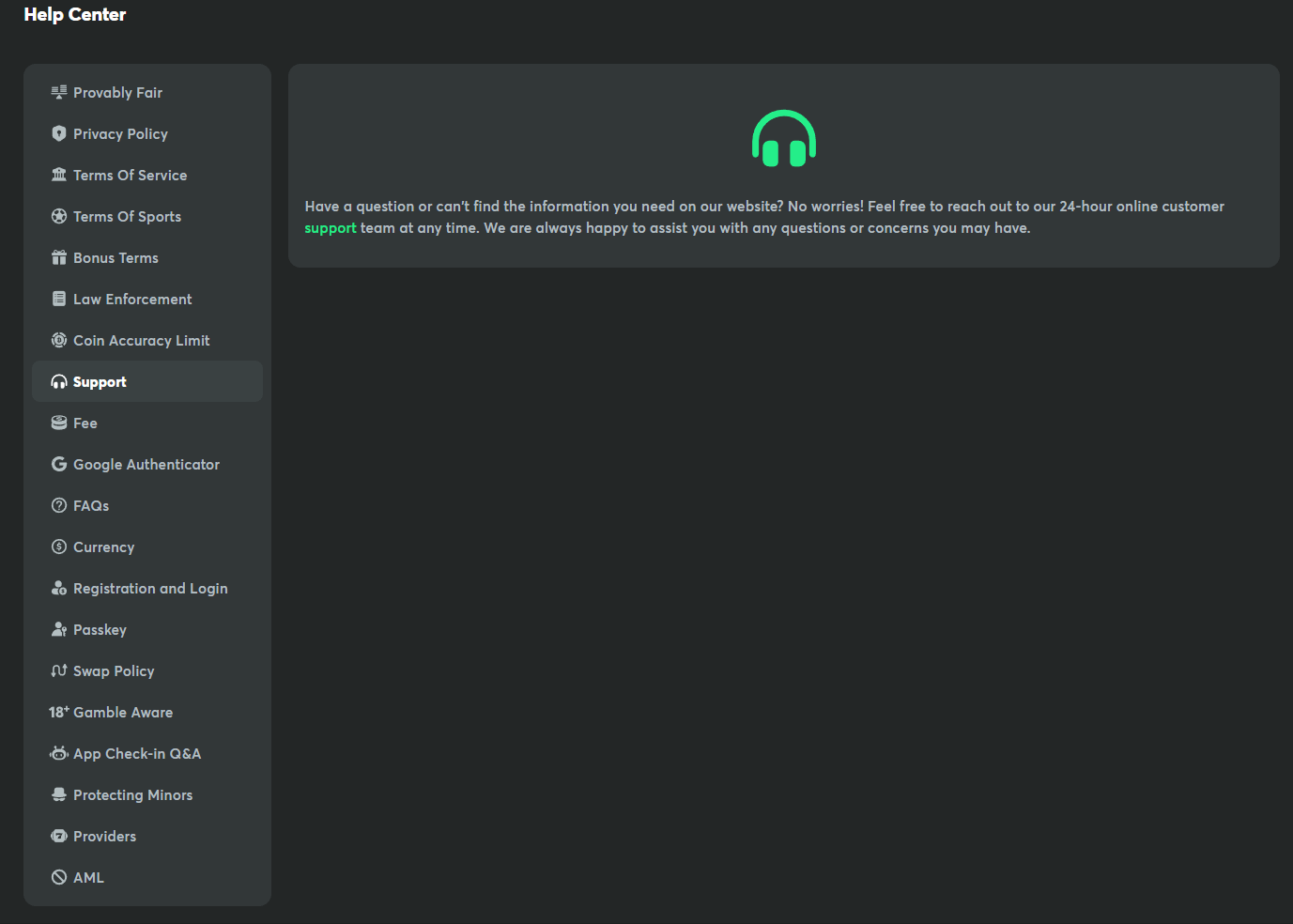This screenshot has width=1293, height=924.
Task: View the Swap Policy page
Action: pyautogui.click(x=114, y=671)
